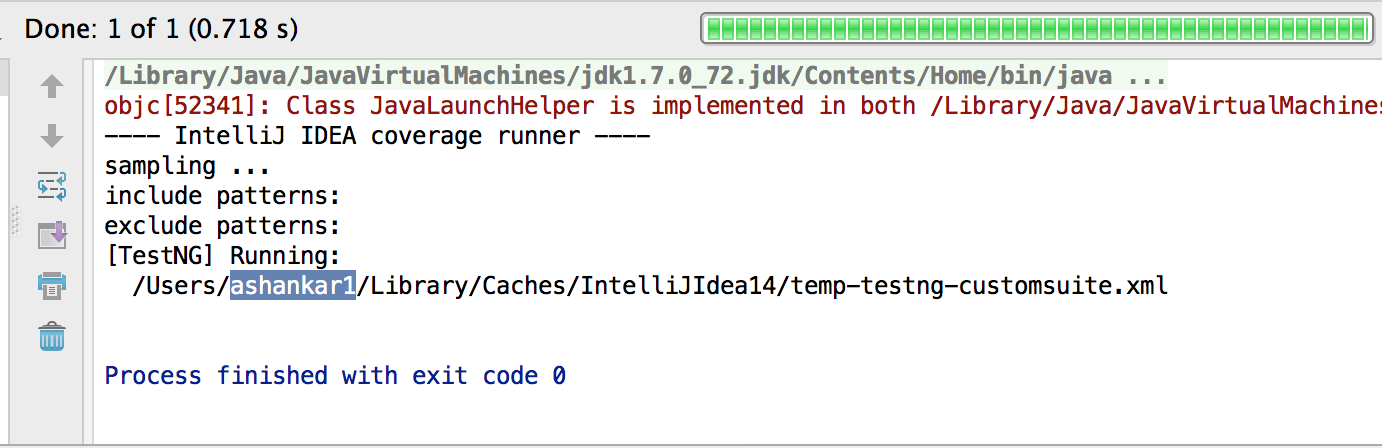
Task: Click the 'Process finished with exit code 0' line
Action: pos(335,376)
